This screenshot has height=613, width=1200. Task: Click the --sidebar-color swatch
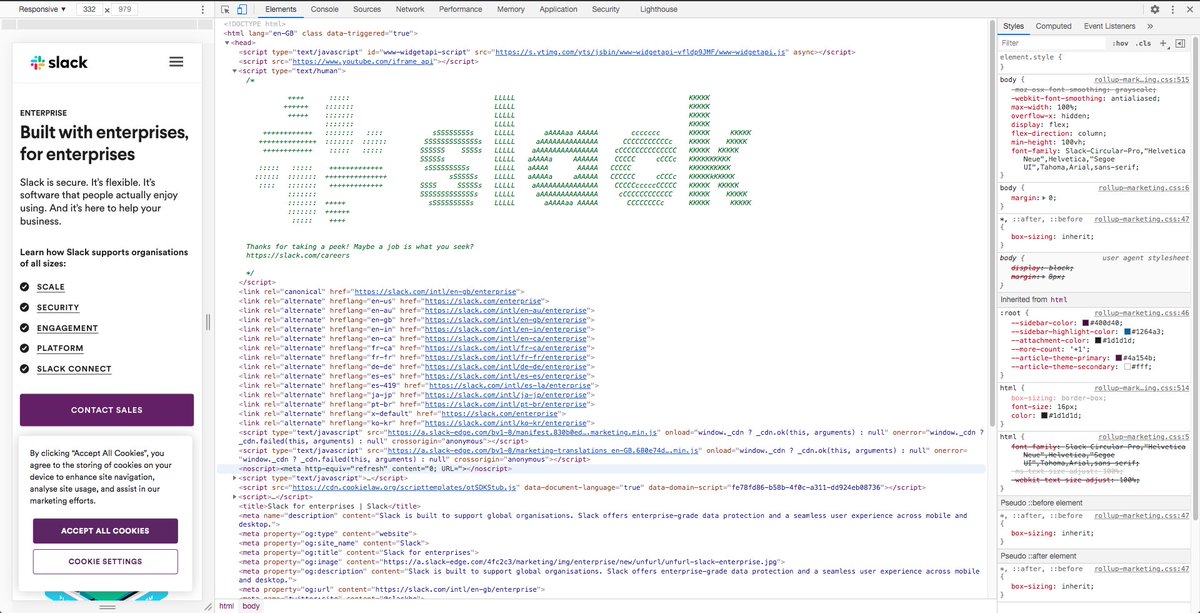[x=1086, y=323]
